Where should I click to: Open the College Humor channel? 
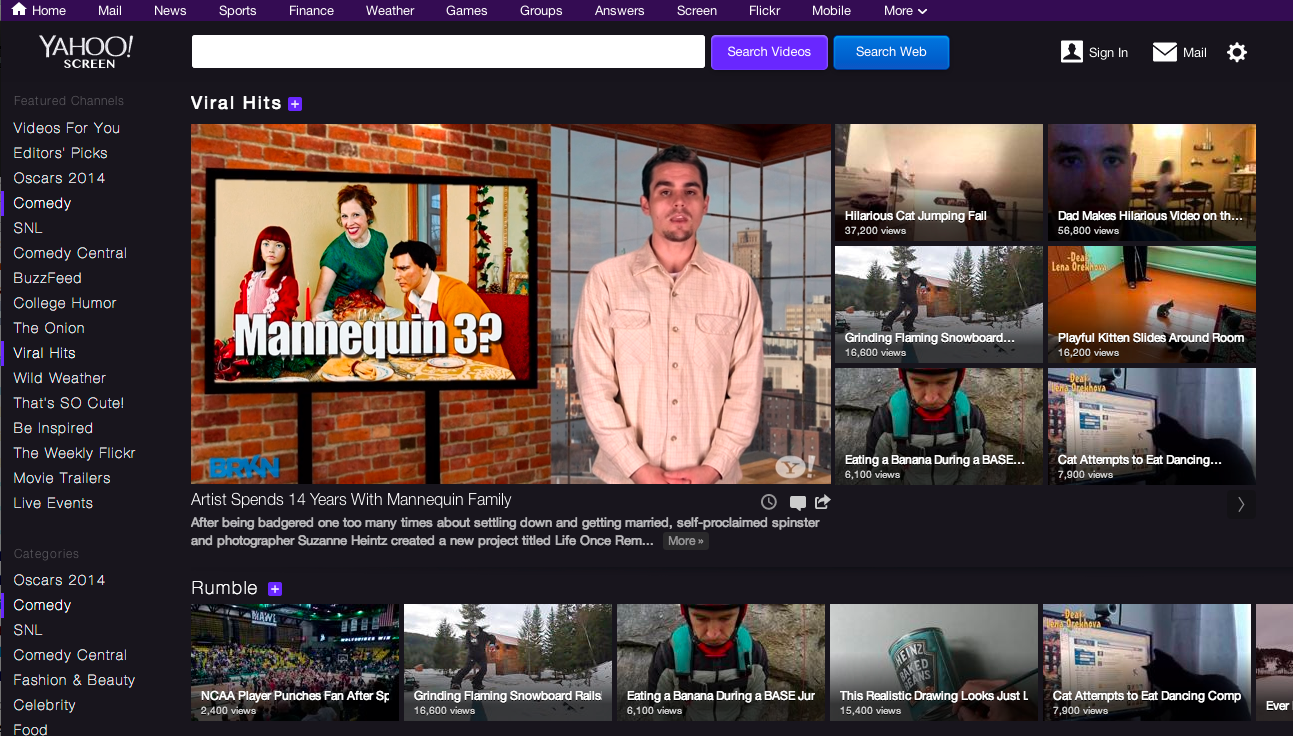click(65, 303)
